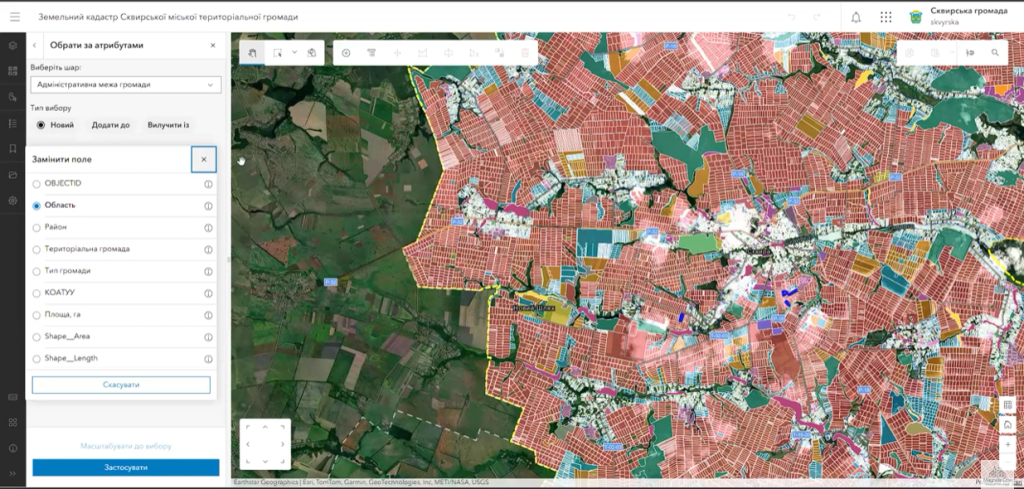Click the home extent button on map
This screenshot has height=489, width=1024.
[1008, 425]
